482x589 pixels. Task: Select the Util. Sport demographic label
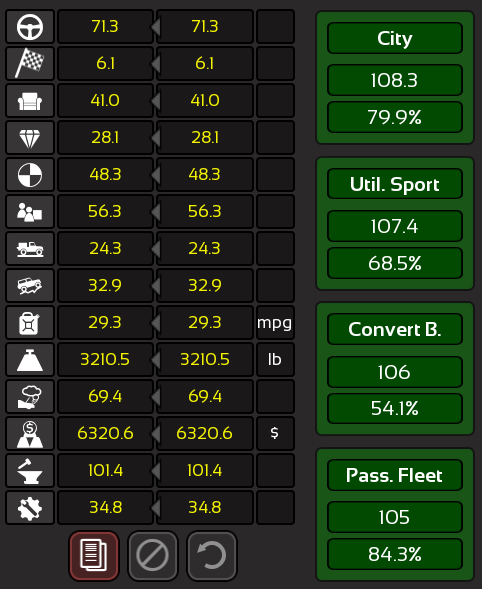(x=395, y=184)
